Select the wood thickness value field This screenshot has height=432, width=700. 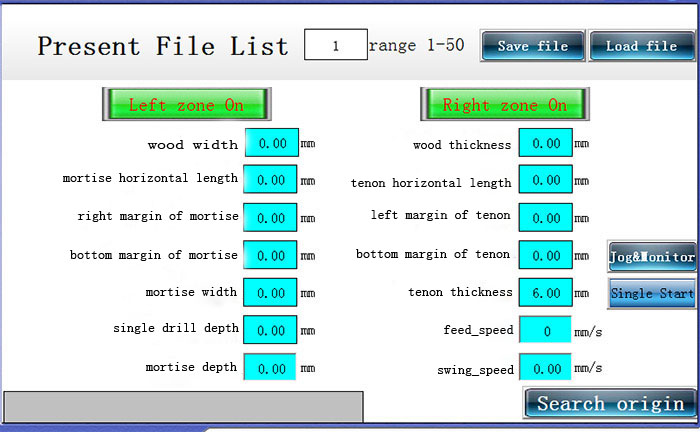pyautogui.click(x=546, y=143)
